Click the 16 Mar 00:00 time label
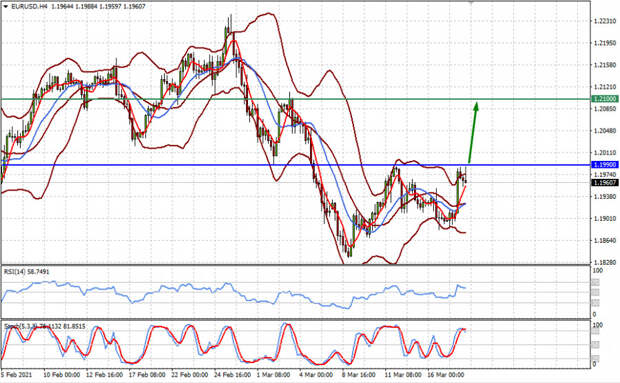The image size is (620, 383). [x=446, y=374]
